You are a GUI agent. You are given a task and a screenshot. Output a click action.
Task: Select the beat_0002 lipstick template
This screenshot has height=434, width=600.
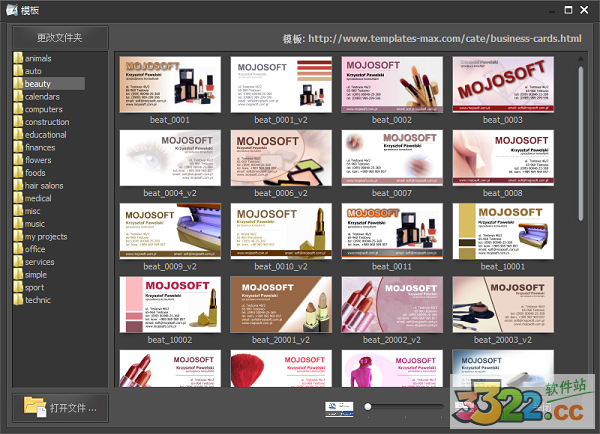(392, 85)
